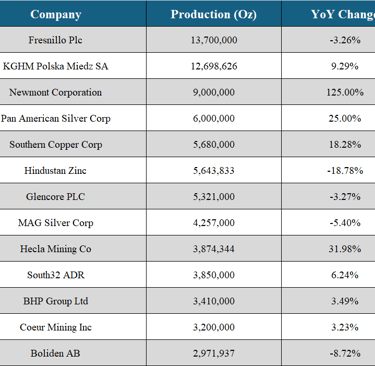This screenshot has height=366, width=375.
Task: Click the -18.78% YoY change value
Action: pos(345,170)
